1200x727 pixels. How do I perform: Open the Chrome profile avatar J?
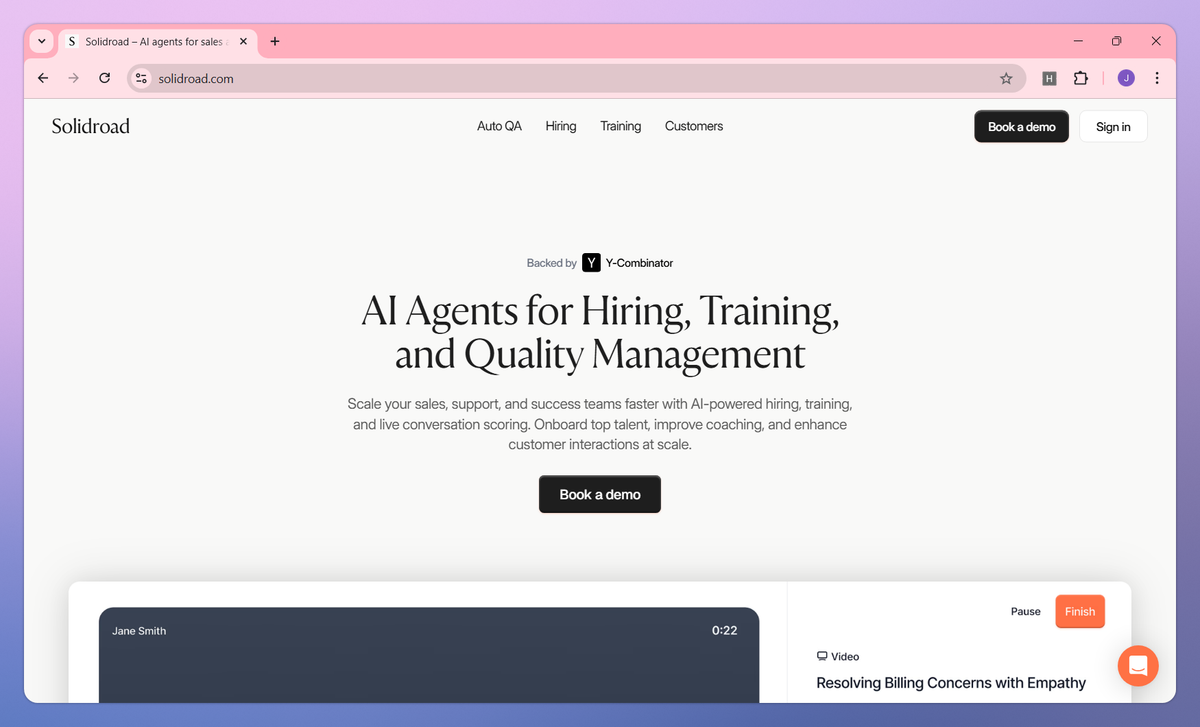click(1126, 78)
